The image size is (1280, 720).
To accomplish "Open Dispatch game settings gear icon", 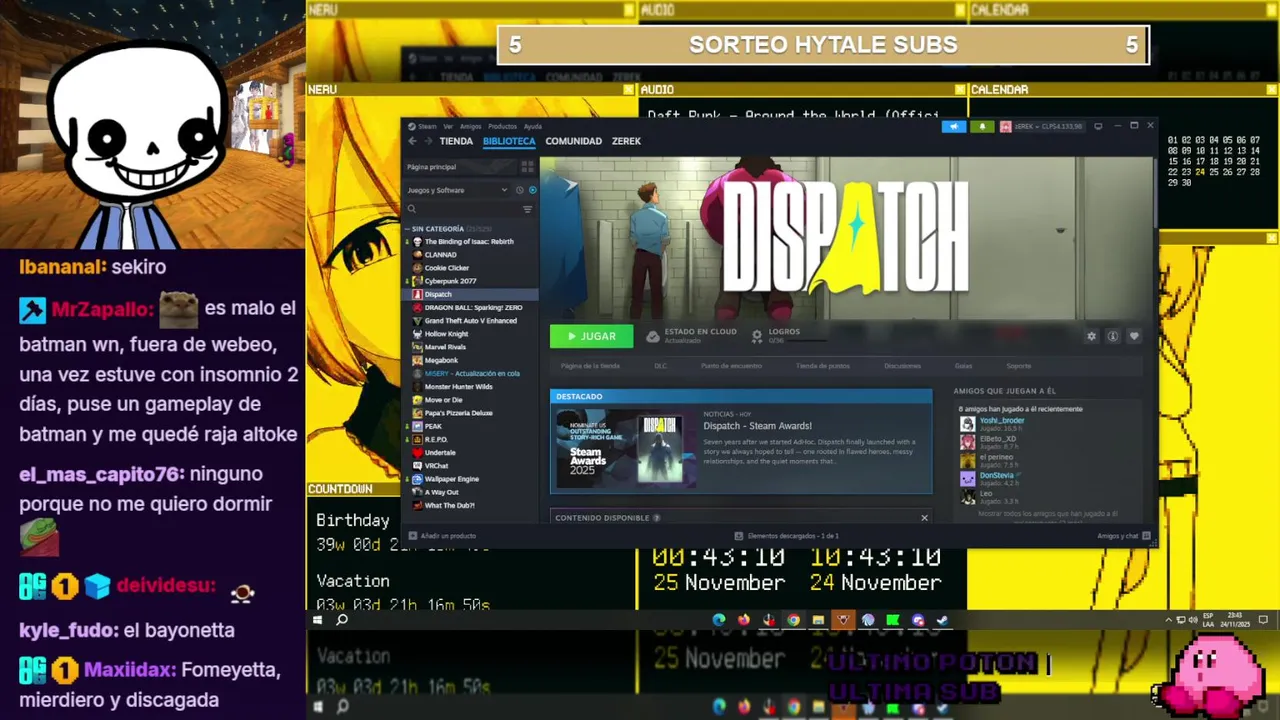I will [x=1091, y=336].
